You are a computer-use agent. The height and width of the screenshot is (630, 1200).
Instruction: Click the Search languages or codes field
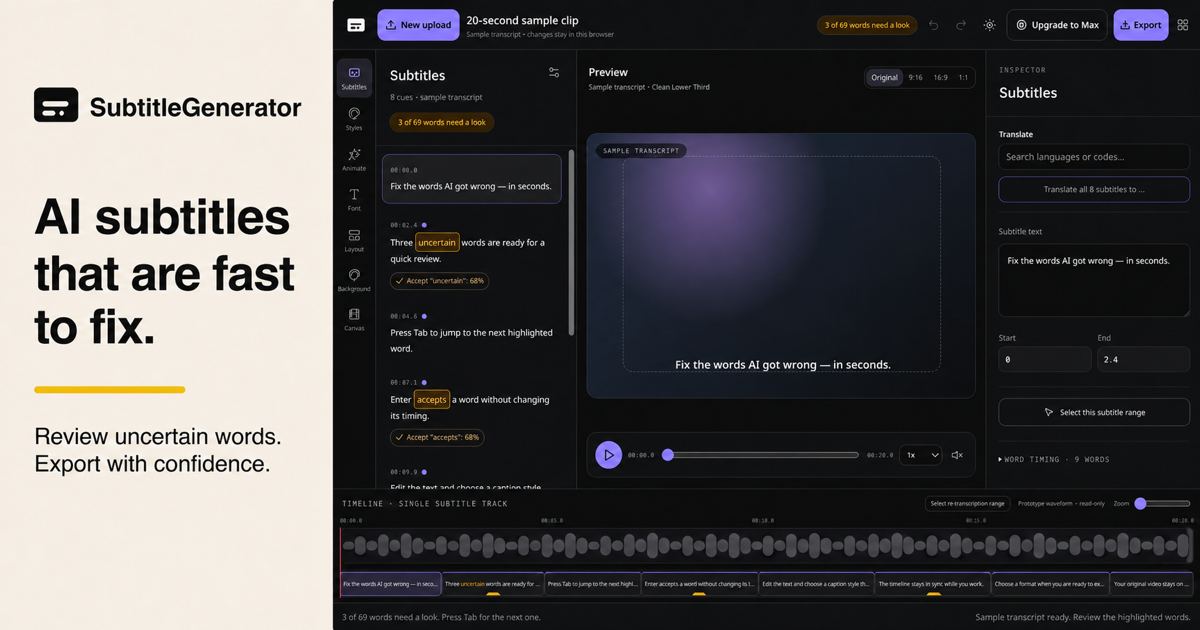point(1094,157)
